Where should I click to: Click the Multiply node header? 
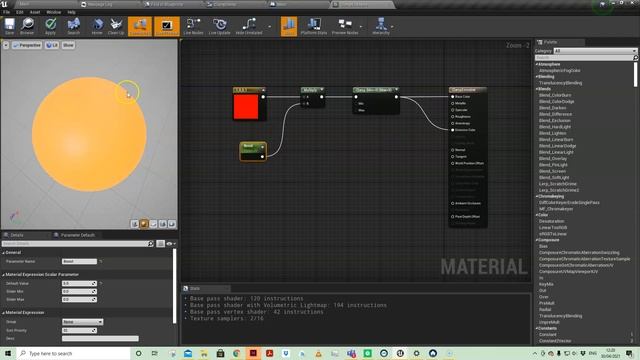point(313,90)
